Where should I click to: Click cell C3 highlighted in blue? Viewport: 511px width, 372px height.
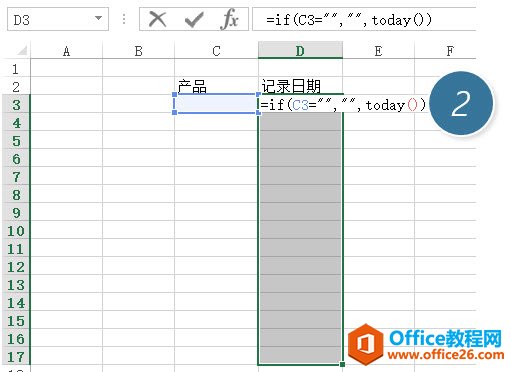216,104
